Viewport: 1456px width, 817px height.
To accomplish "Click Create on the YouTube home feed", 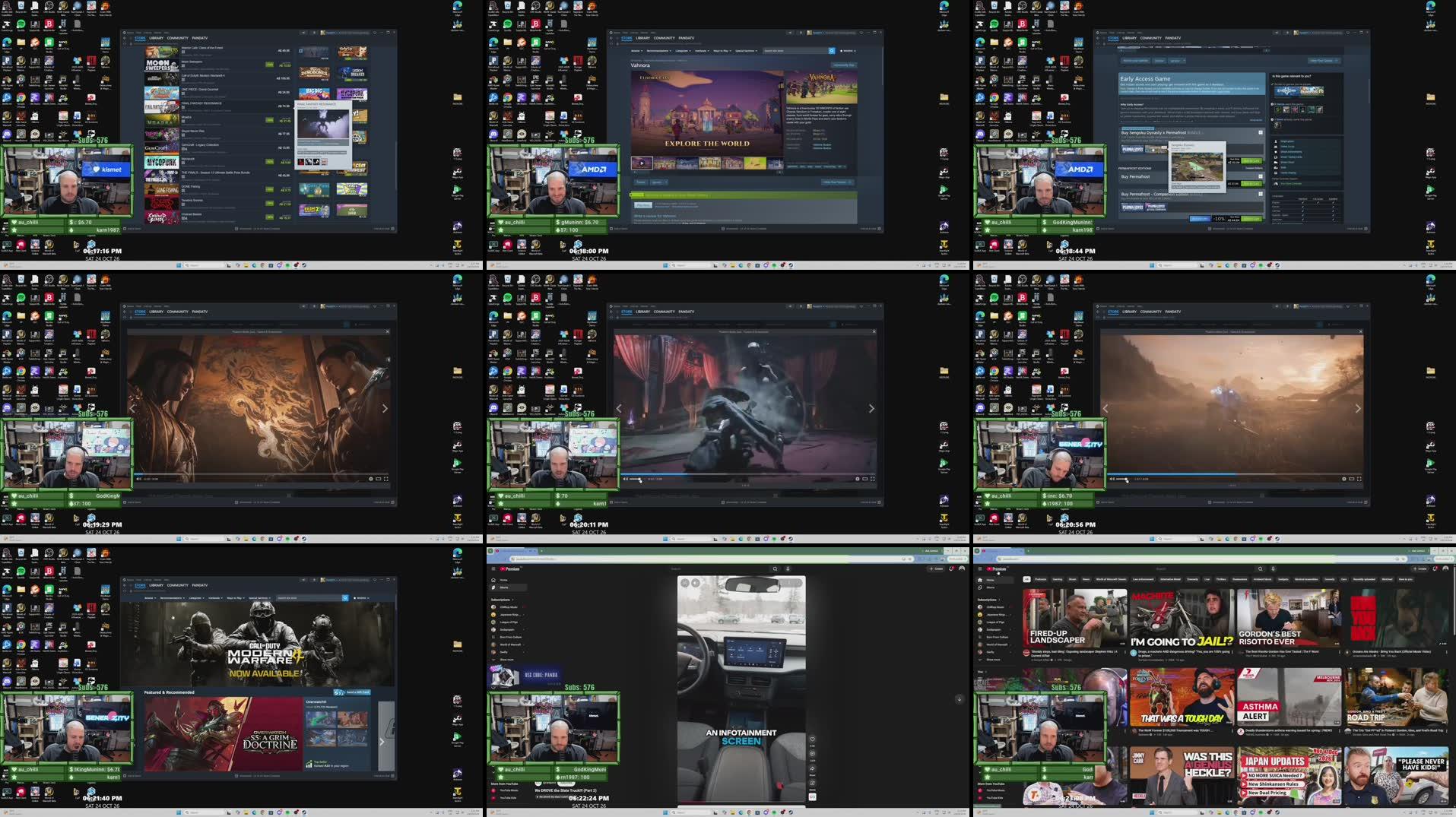I will (1420, 568).
